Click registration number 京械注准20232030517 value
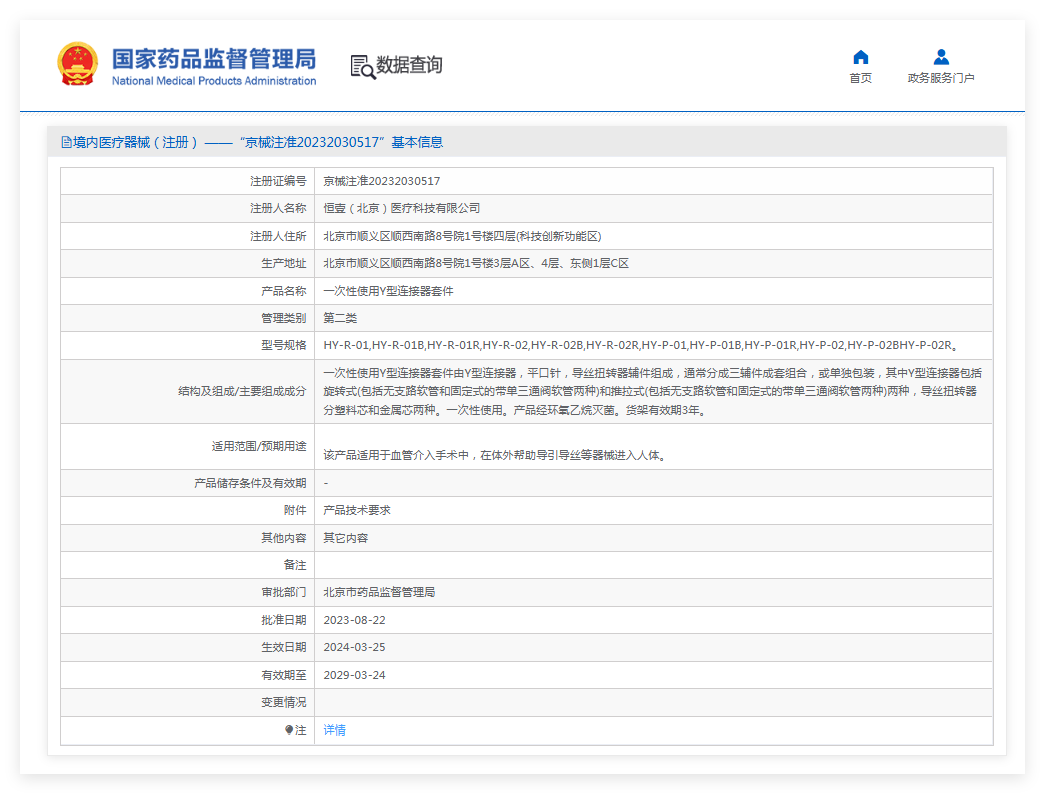Viewport: 1045px width, 794px height. point(382,181)
